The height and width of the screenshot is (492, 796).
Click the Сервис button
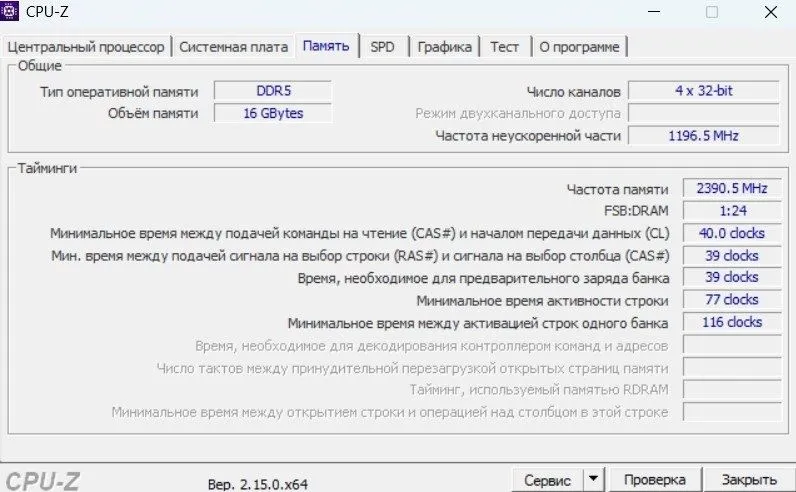click(547, 480)
